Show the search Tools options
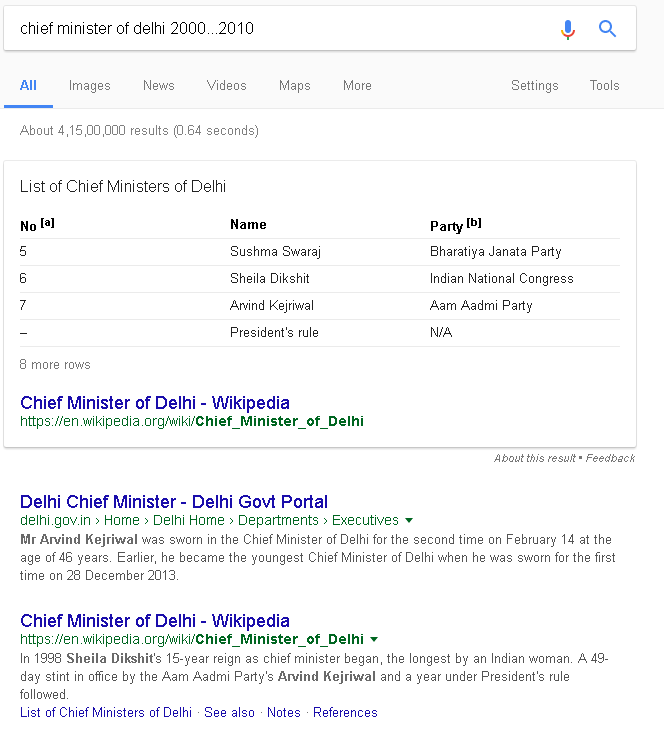The width and height of the screenshot is (664, 731). click(x=604, y=86)
